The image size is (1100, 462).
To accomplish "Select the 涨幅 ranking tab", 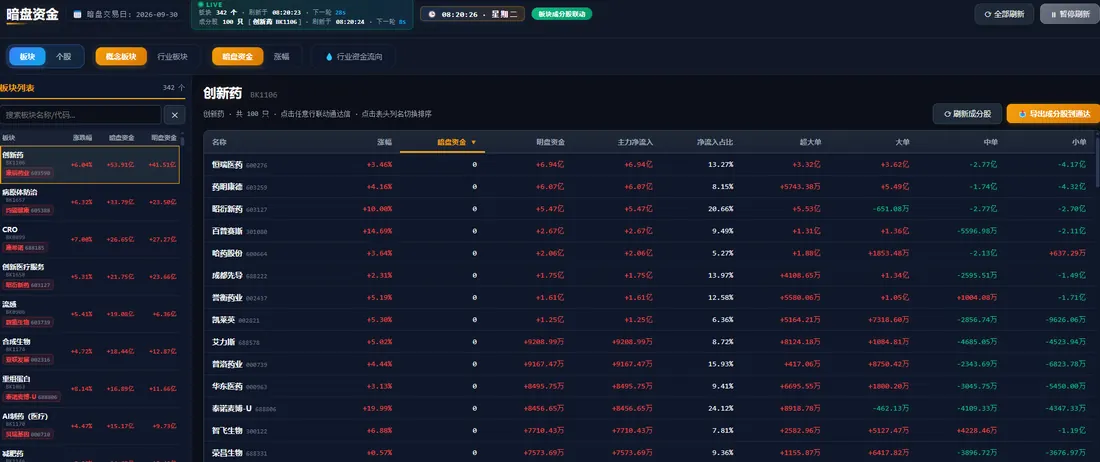I will coord(281,57).
